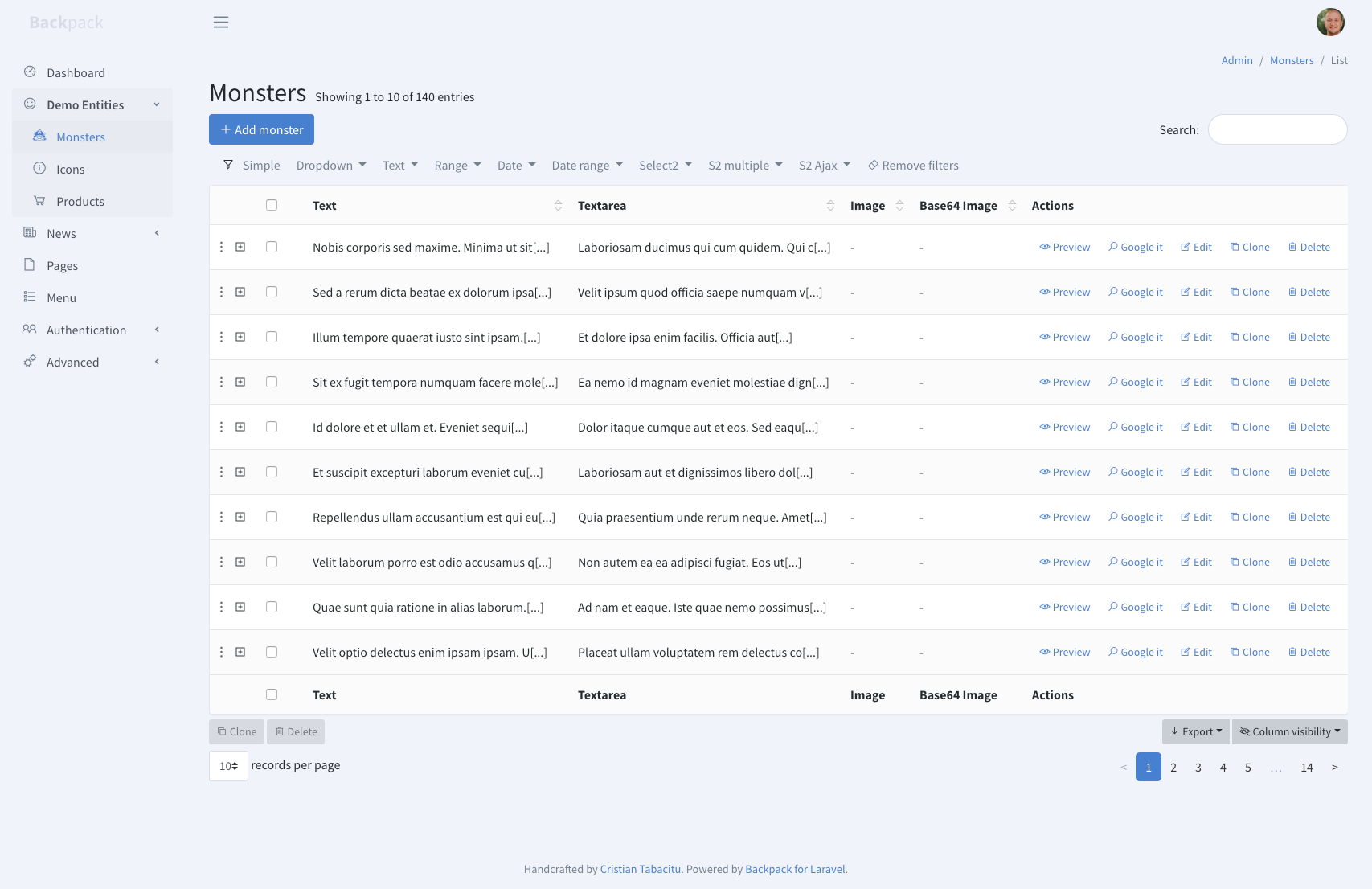Edit the 'Illum tempore quaerat' monster
This screenshot has height=889, width=1372.
tap(1196, 337)
